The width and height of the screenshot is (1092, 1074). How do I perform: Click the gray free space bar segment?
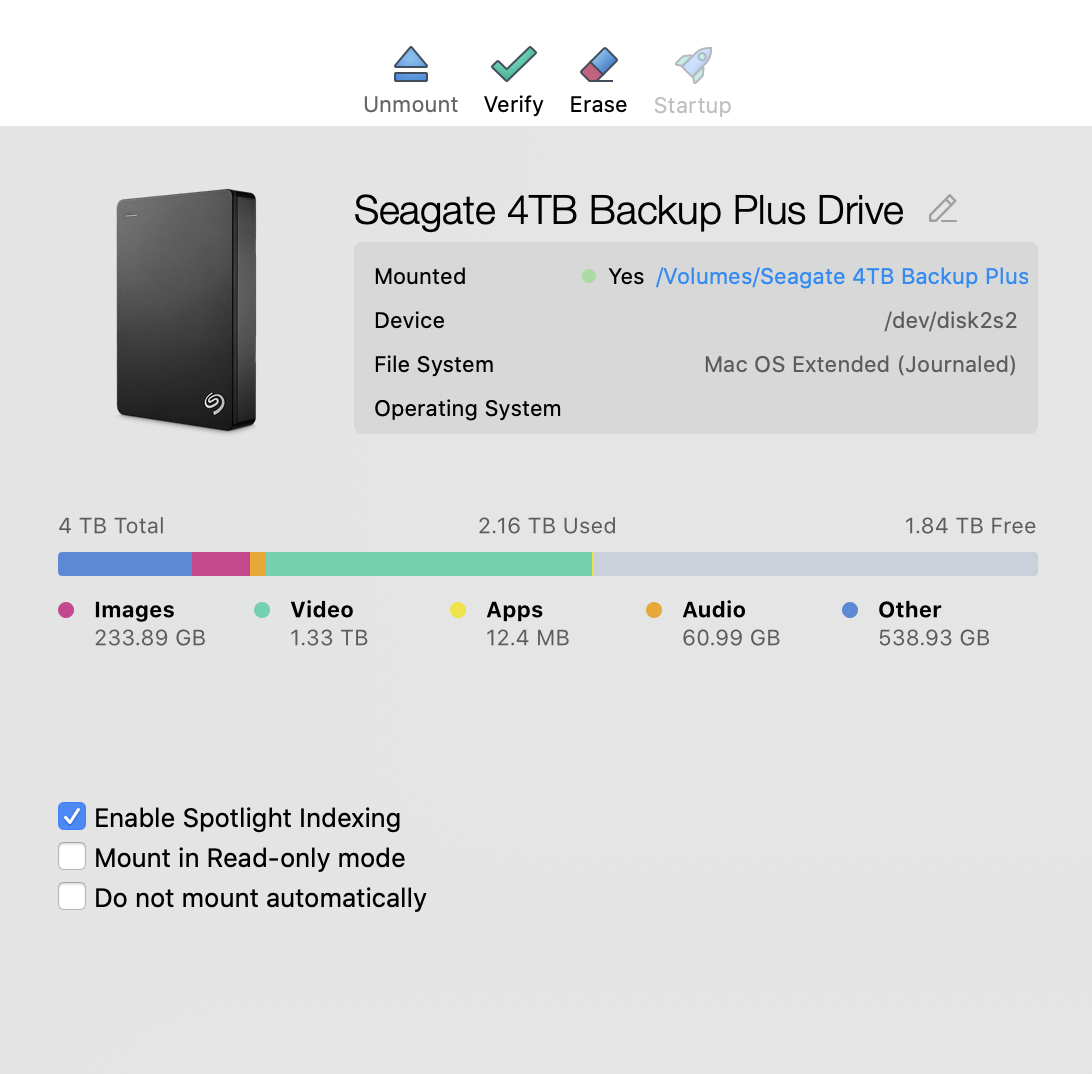click(x=816, y=564)
